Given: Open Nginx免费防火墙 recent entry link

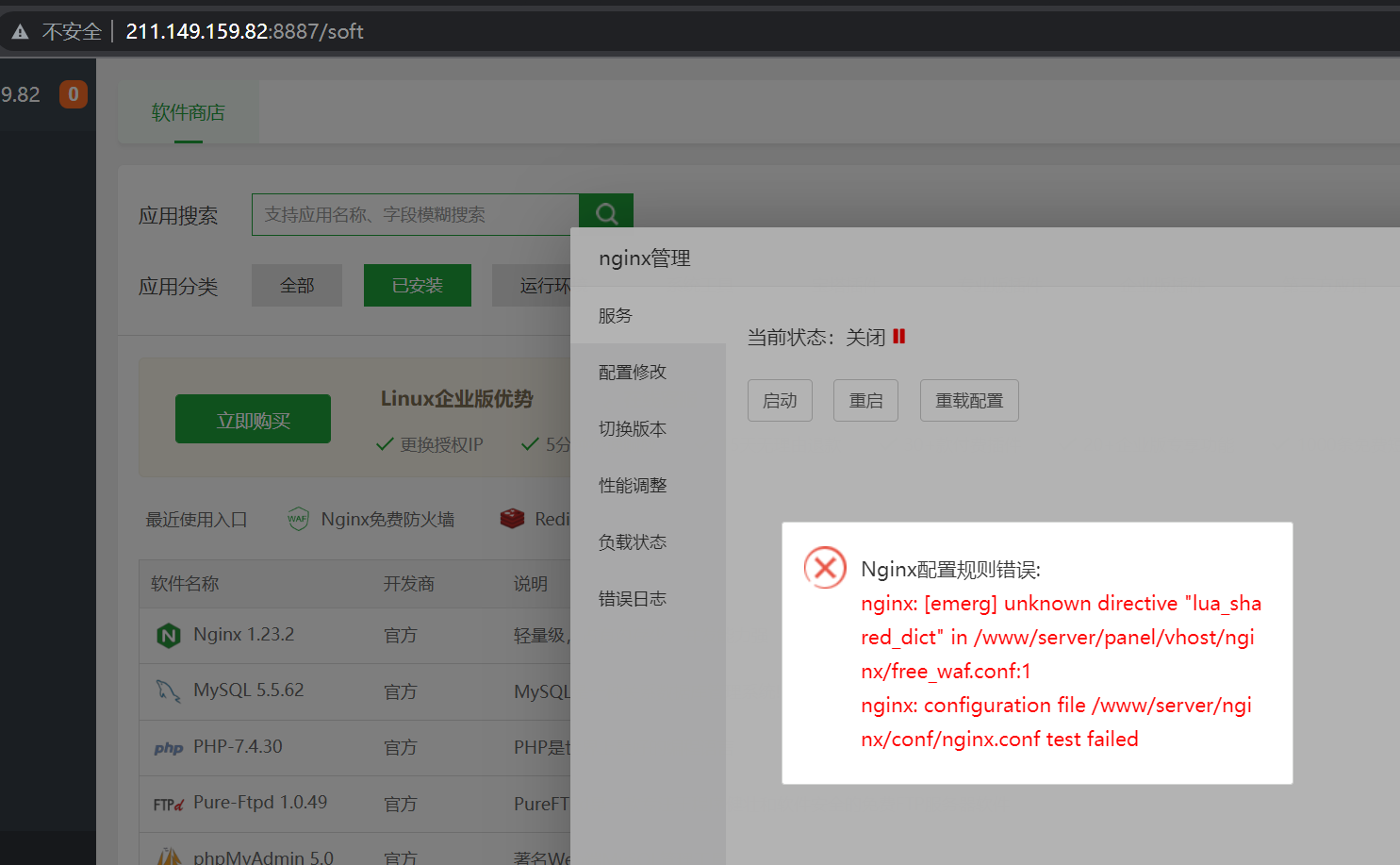Looking at the screenshot, I should [387, 519].
